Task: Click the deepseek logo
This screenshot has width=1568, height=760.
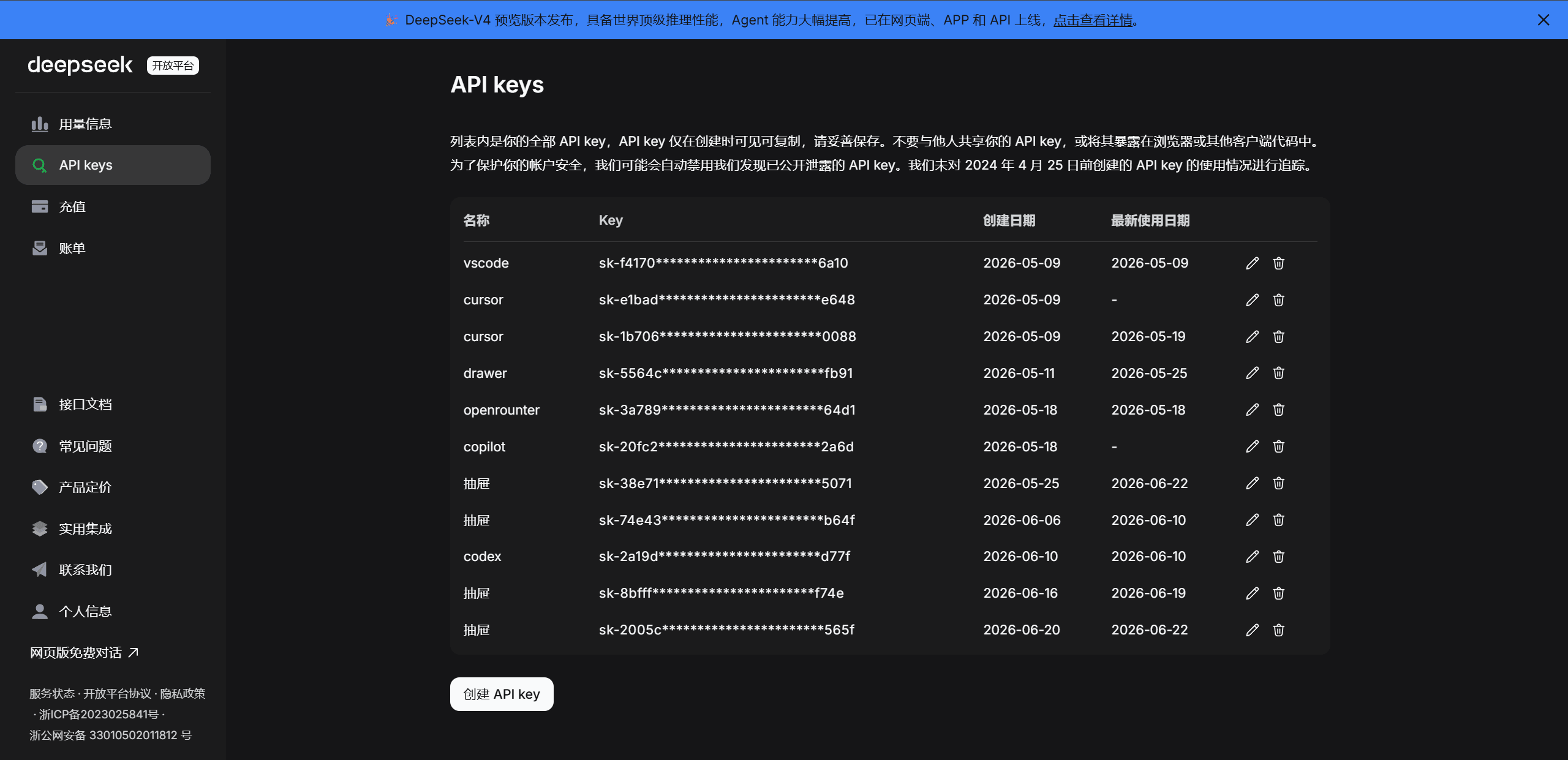Action: pyautogui.click(x=80, y=65)
